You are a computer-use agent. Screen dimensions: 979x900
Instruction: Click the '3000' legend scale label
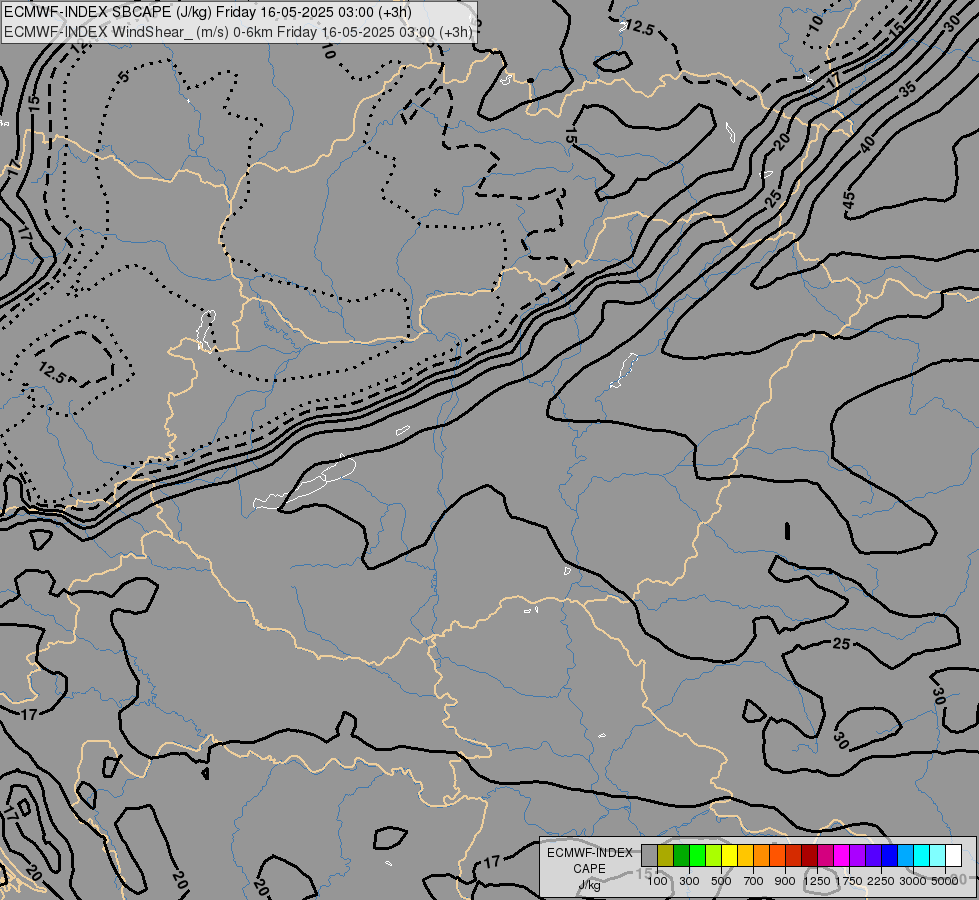913,881
